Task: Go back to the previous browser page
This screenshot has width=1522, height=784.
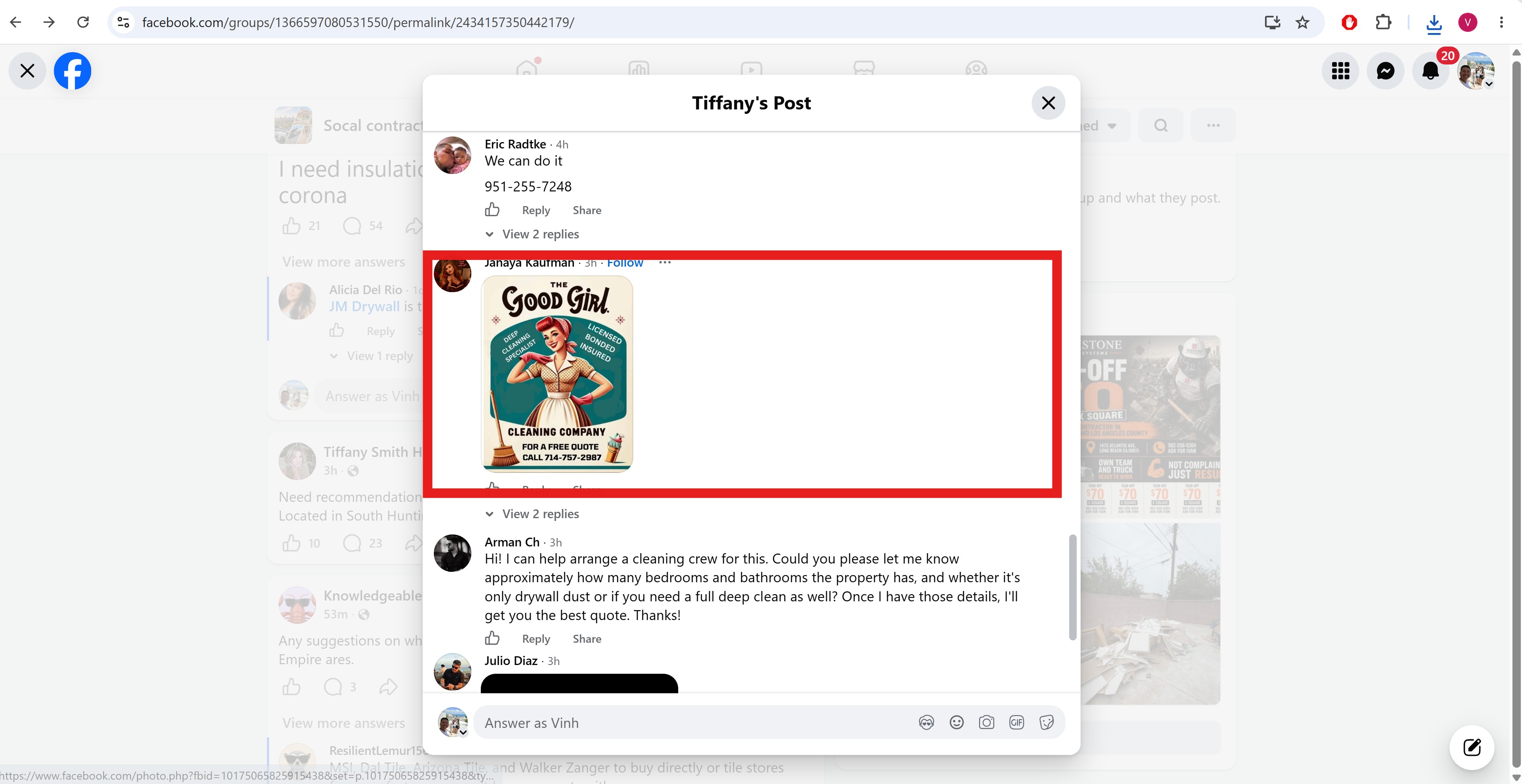Action: pos(16,22)
